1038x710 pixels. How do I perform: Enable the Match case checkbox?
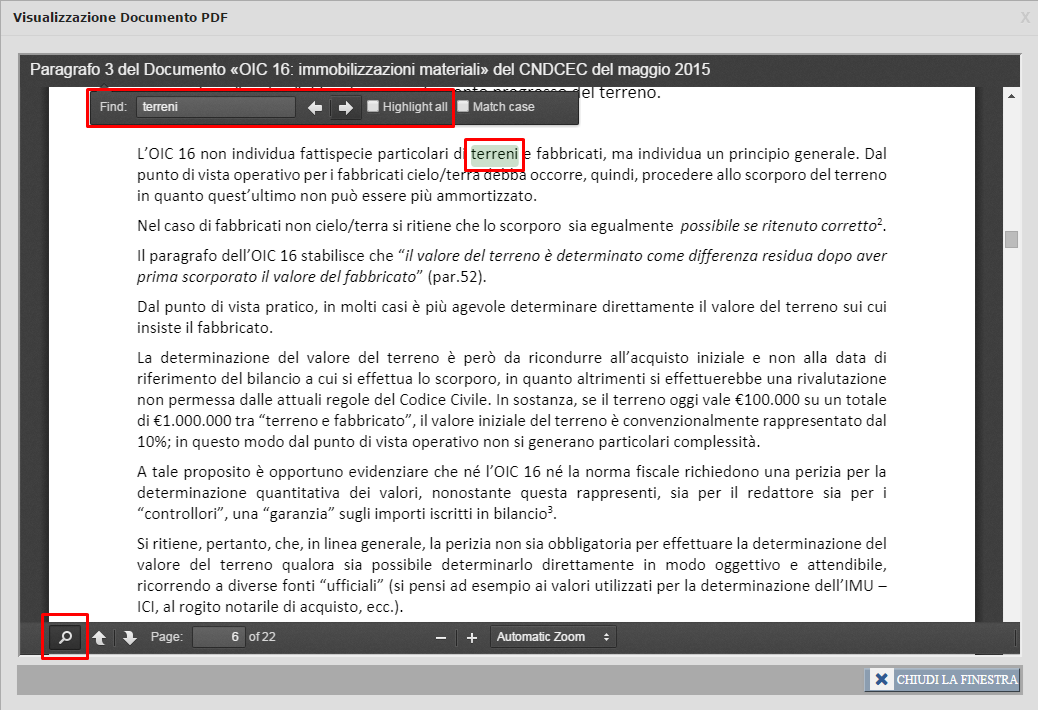click(463, 106)
